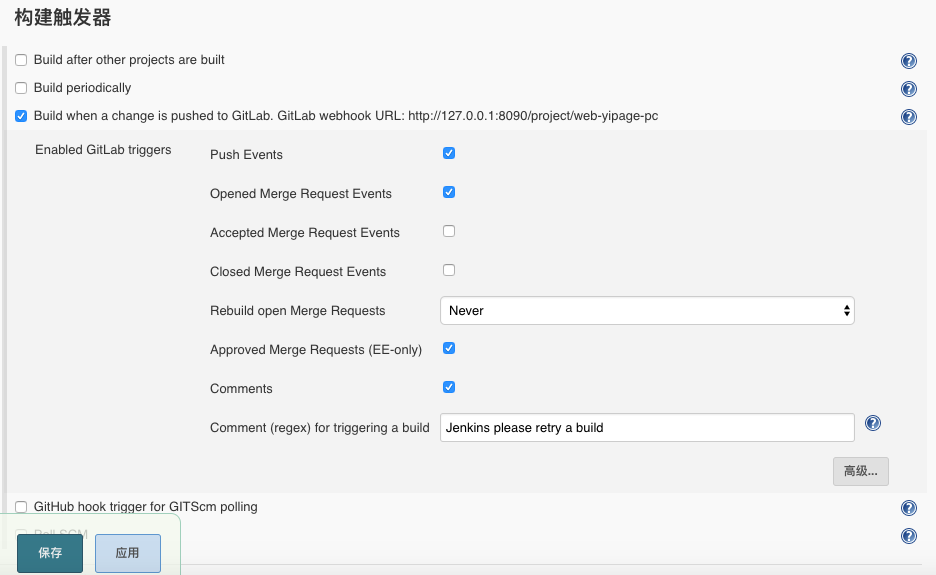Click the Accepted Merge Request Events label
Screen dimensions: 936x575
point(304,233)
